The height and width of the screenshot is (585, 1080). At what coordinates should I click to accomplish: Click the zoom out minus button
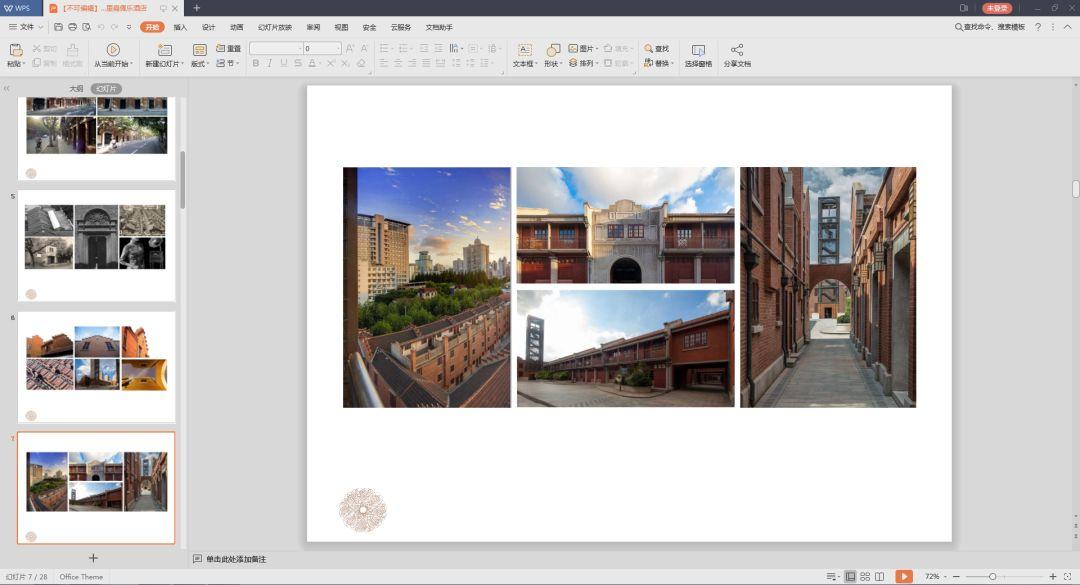[956, 576]
